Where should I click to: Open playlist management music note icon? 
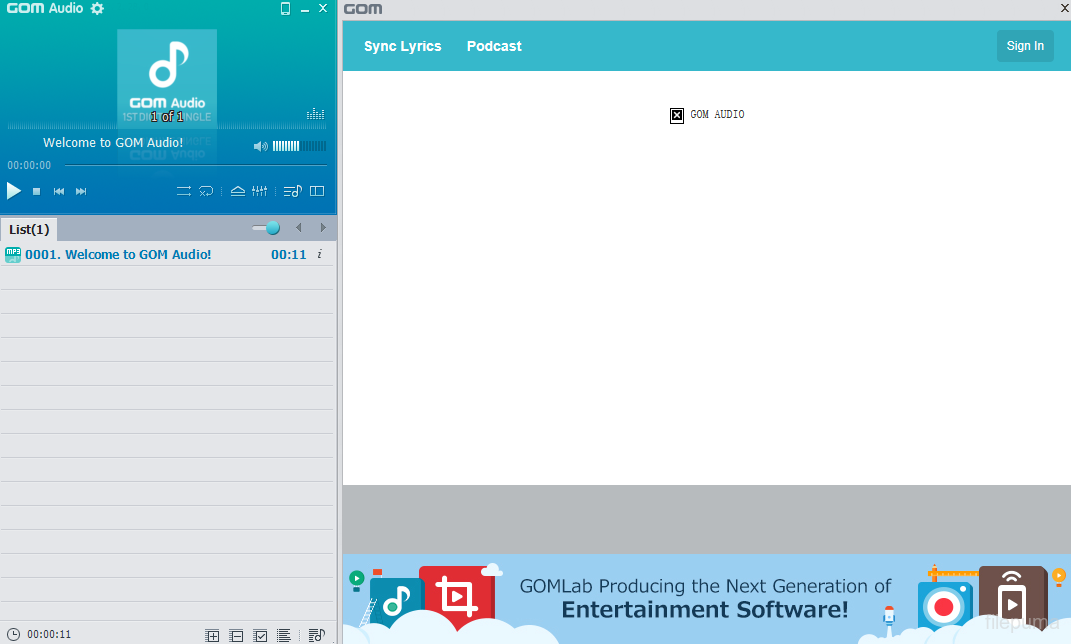click(x=316, y=636)
